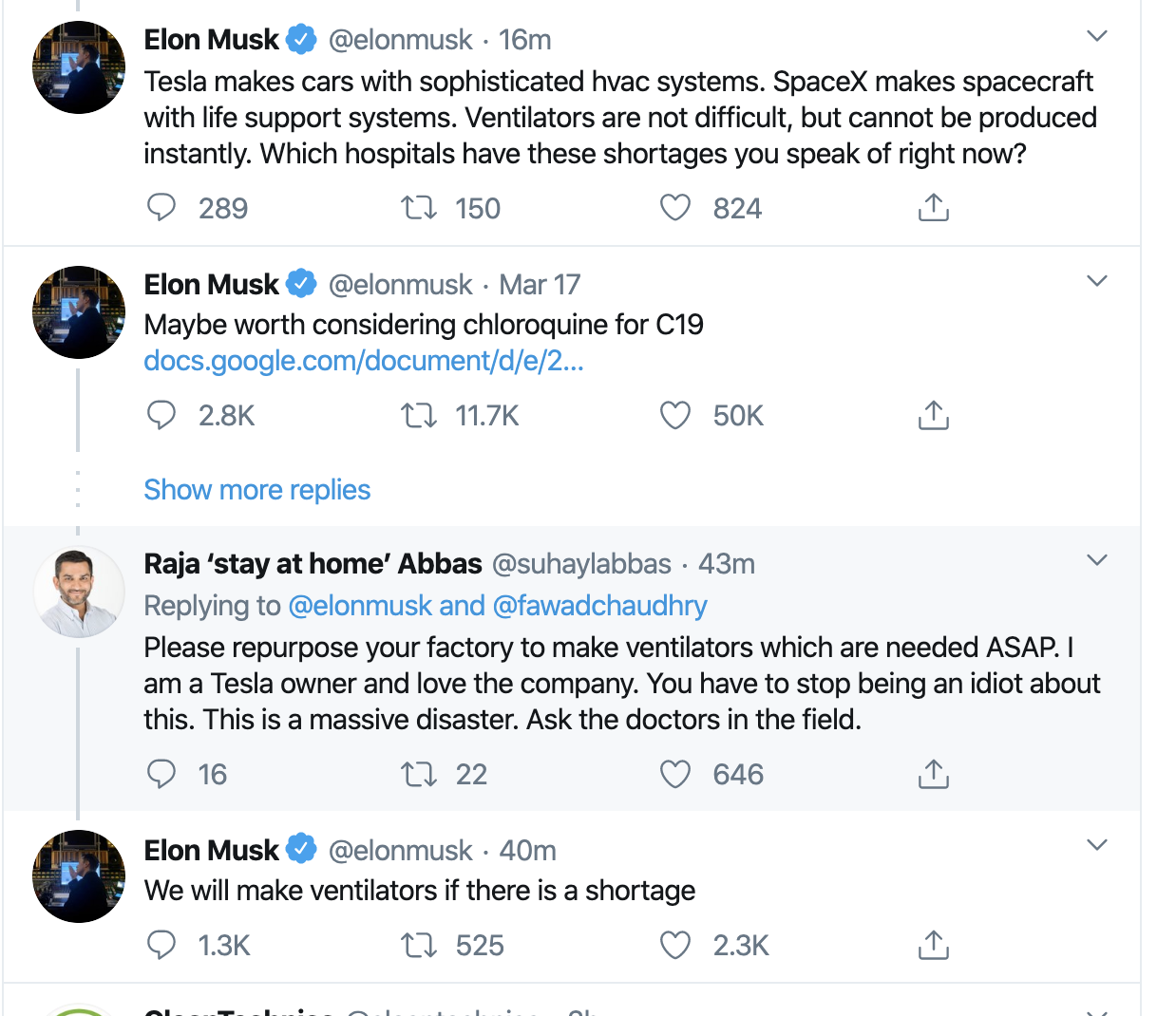Like the chloroquine tweet with 50K likes
Screen dimensions: 1176x1016
coord(675,415)
